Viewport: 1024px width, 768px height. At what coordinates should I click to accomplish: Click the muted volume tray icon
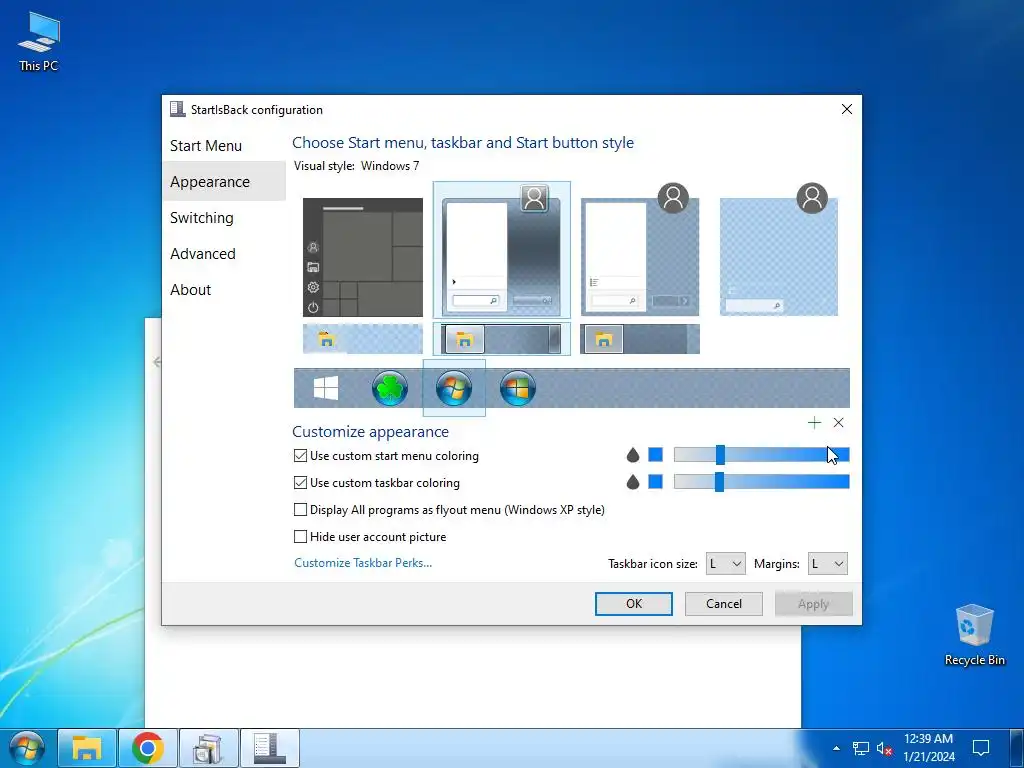click(885, 748)
